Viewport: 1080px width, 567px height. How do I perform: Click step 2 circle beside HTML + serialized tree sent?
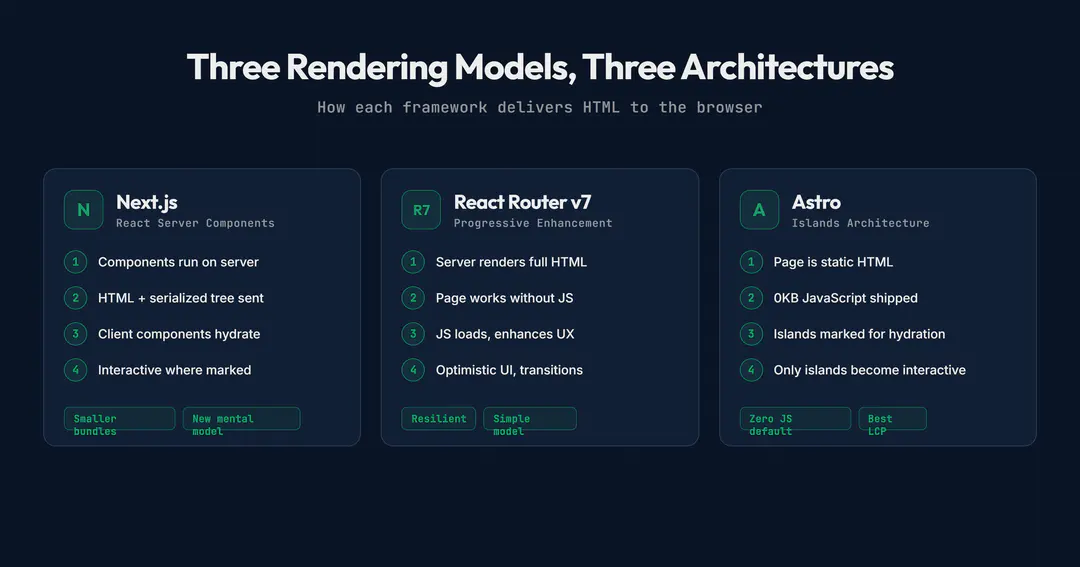(x=76, y=298)
